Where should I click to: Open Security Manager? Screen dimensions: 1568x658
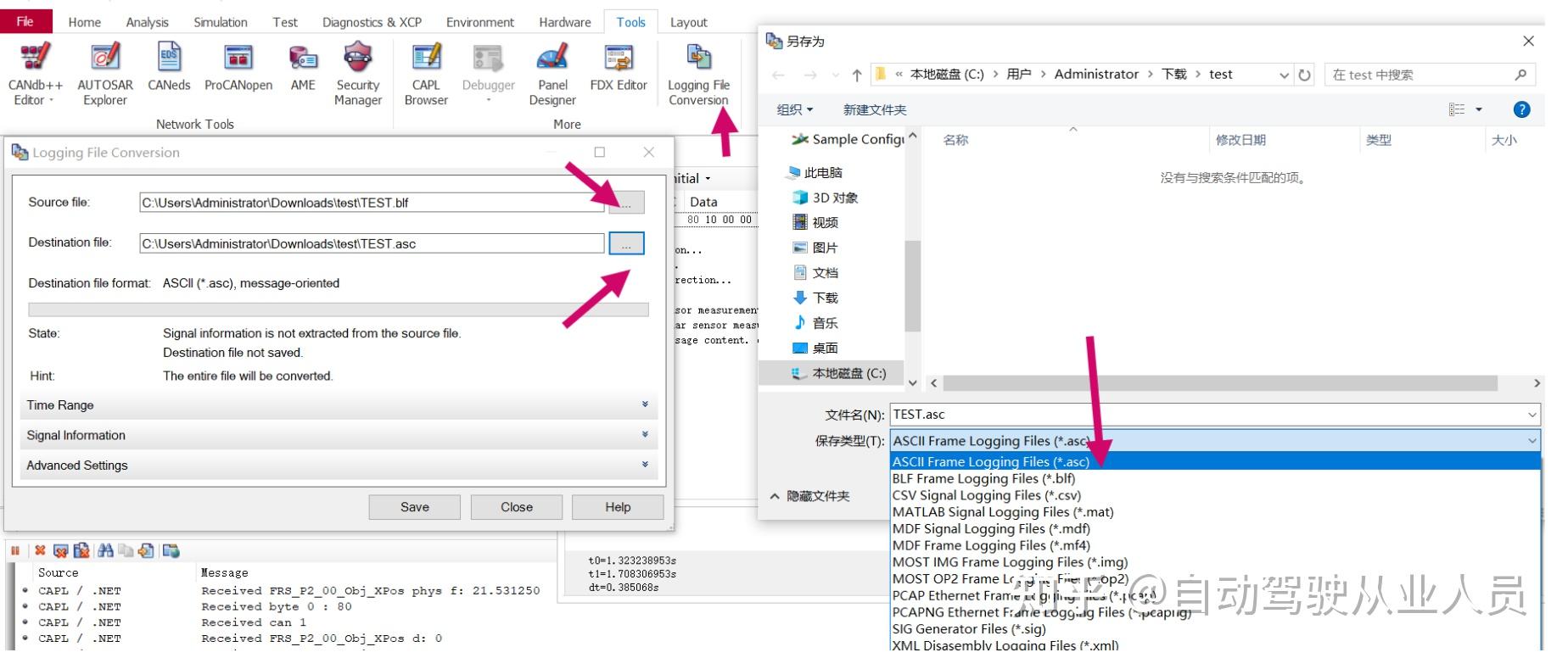tap(358, 74)
